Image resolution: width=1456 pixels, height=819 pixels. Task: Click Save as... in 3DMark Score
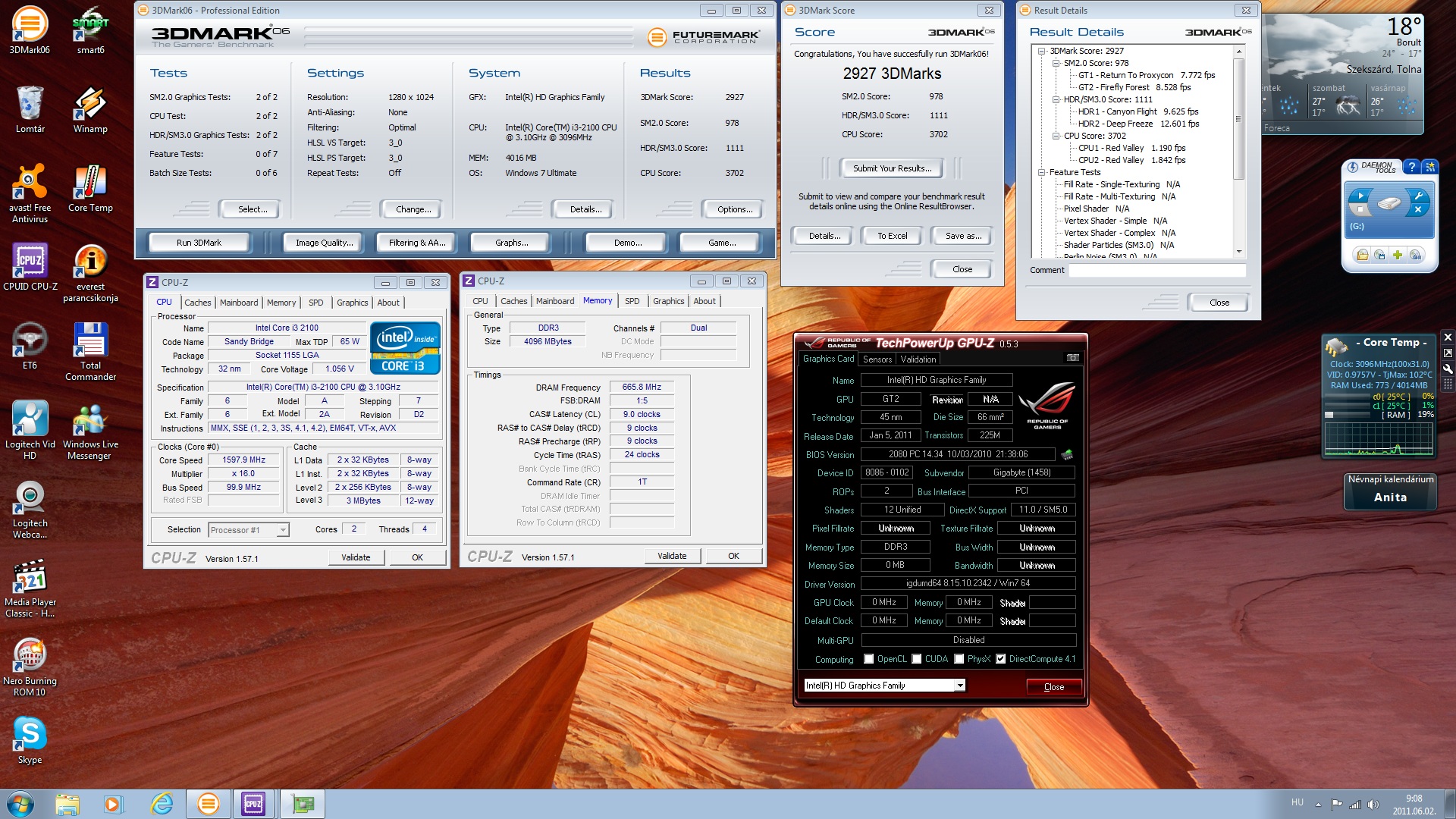coord(963,236)
